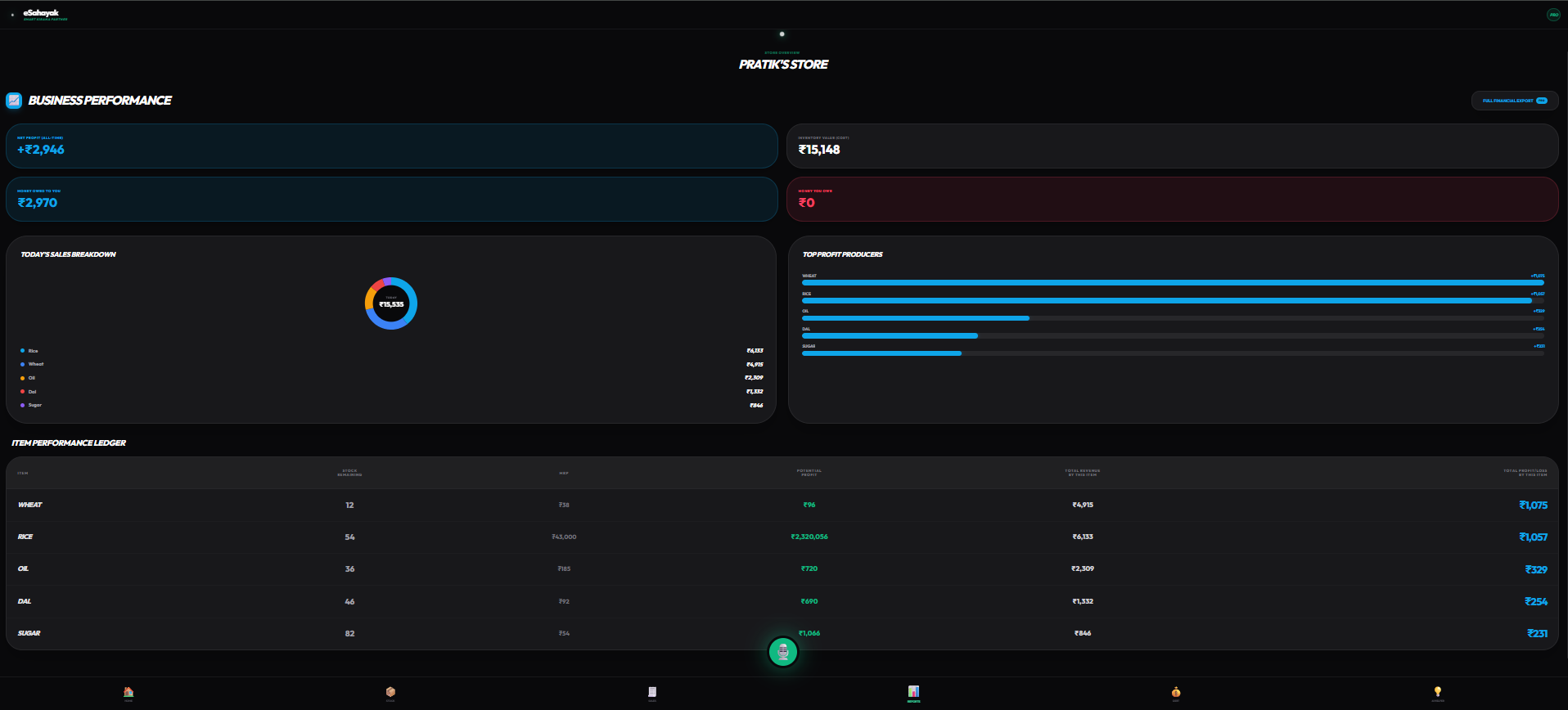
Task: Click Rice sales amount ₹6,133 in breakdown
Action: point(755,351)
